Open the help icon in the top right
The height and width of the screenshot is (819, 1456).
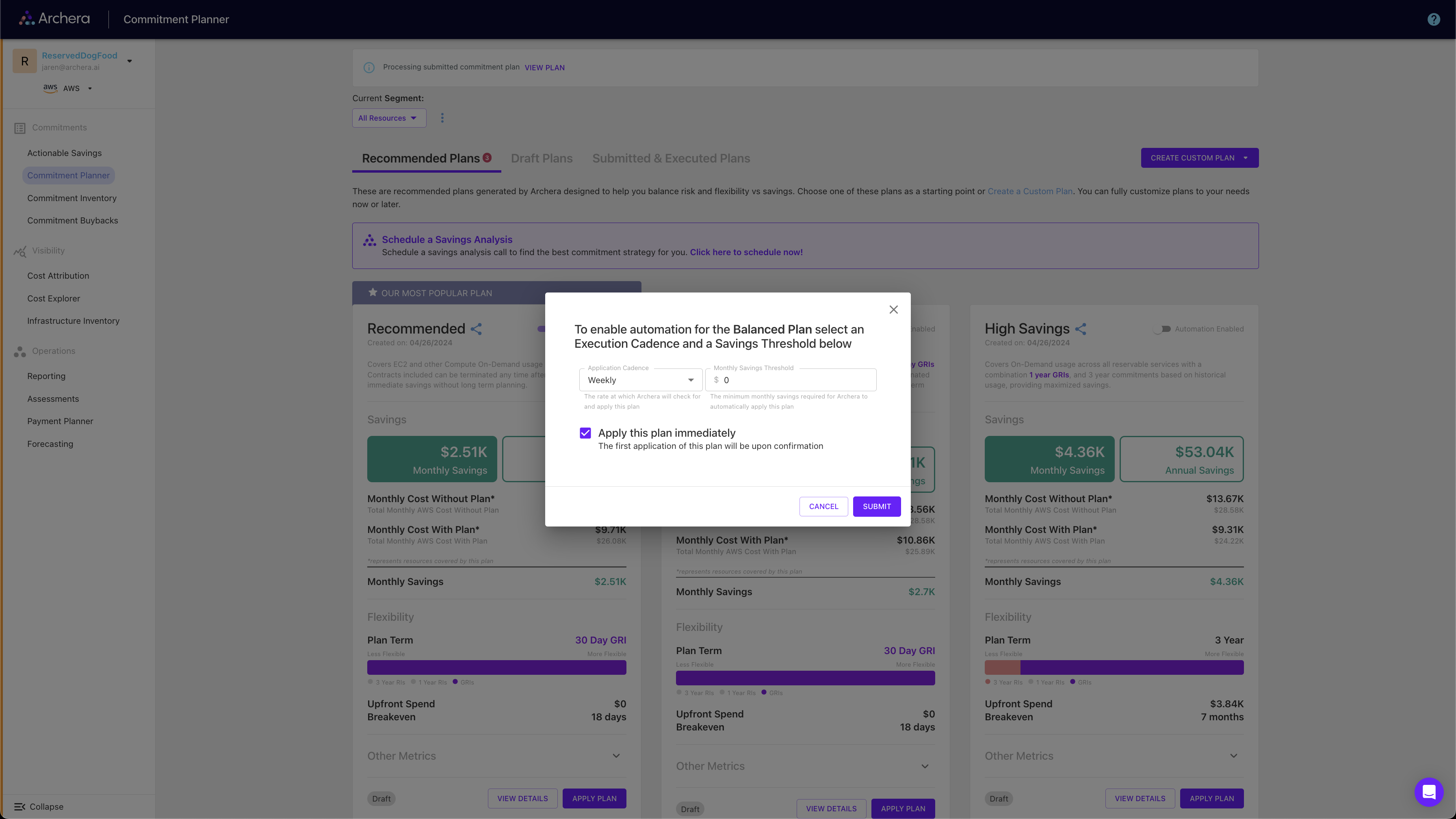(1433, 19)
